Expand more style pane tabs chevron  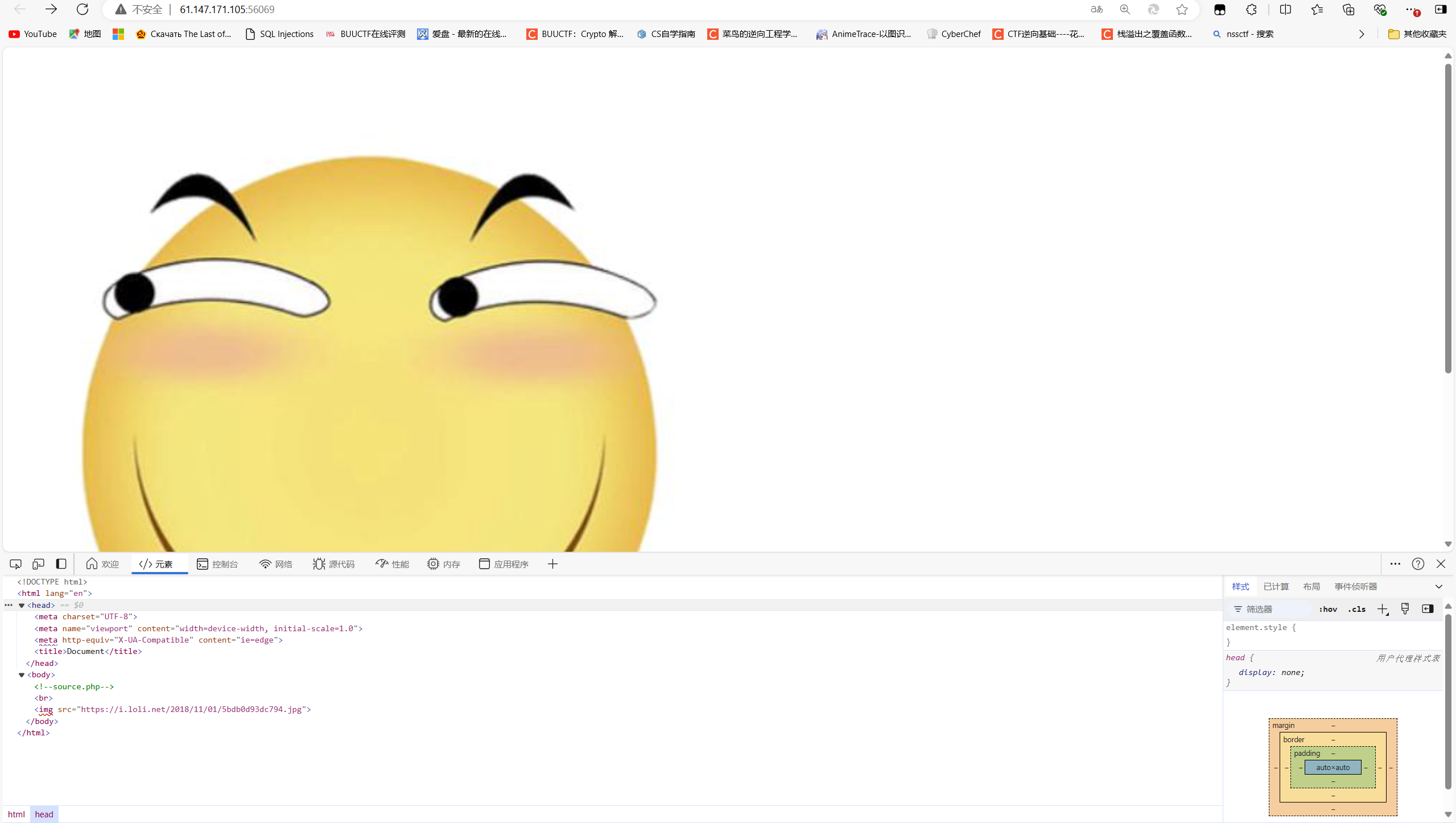point(1438,587)
